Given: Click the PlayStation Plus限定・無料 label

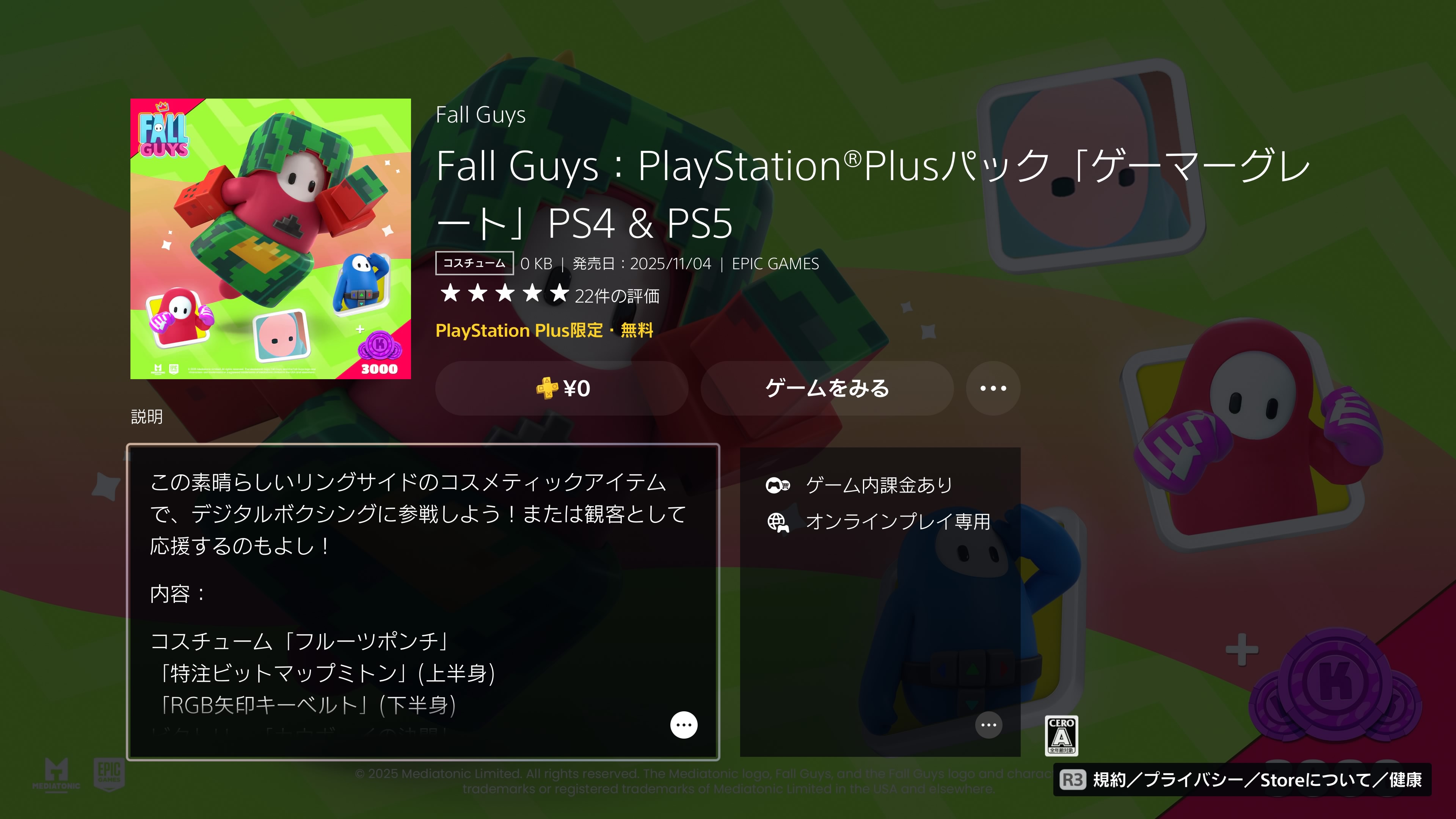Looking at the screenshot, I should coord(544,330).
